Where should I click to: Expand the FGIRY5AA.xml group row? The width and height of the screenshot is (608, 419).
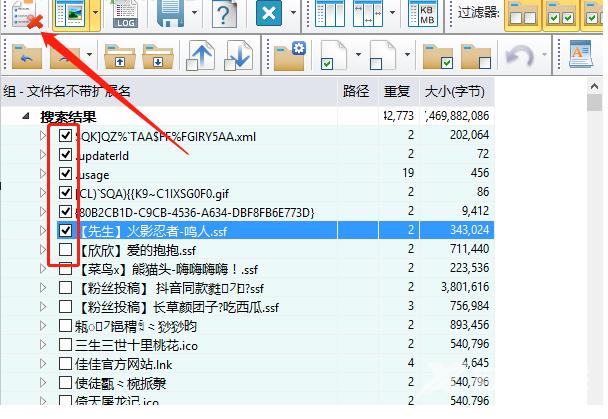[43, 136]
